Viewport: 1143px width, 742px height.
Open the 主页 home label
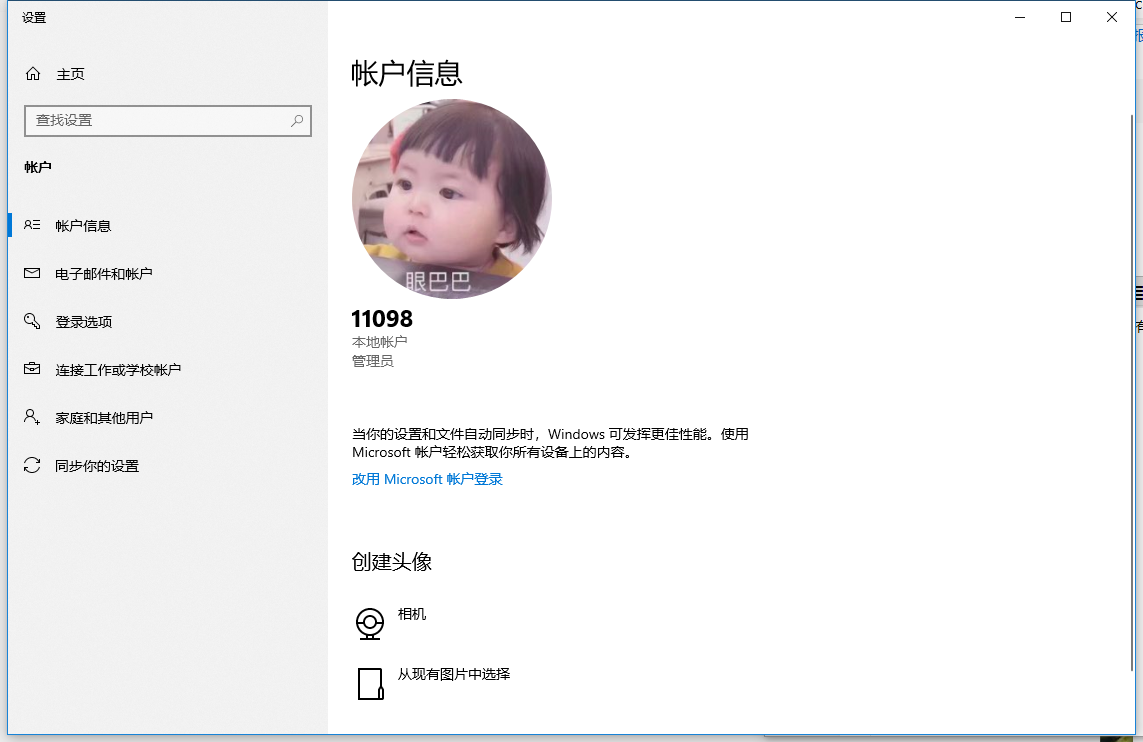[x=71, y=74]
